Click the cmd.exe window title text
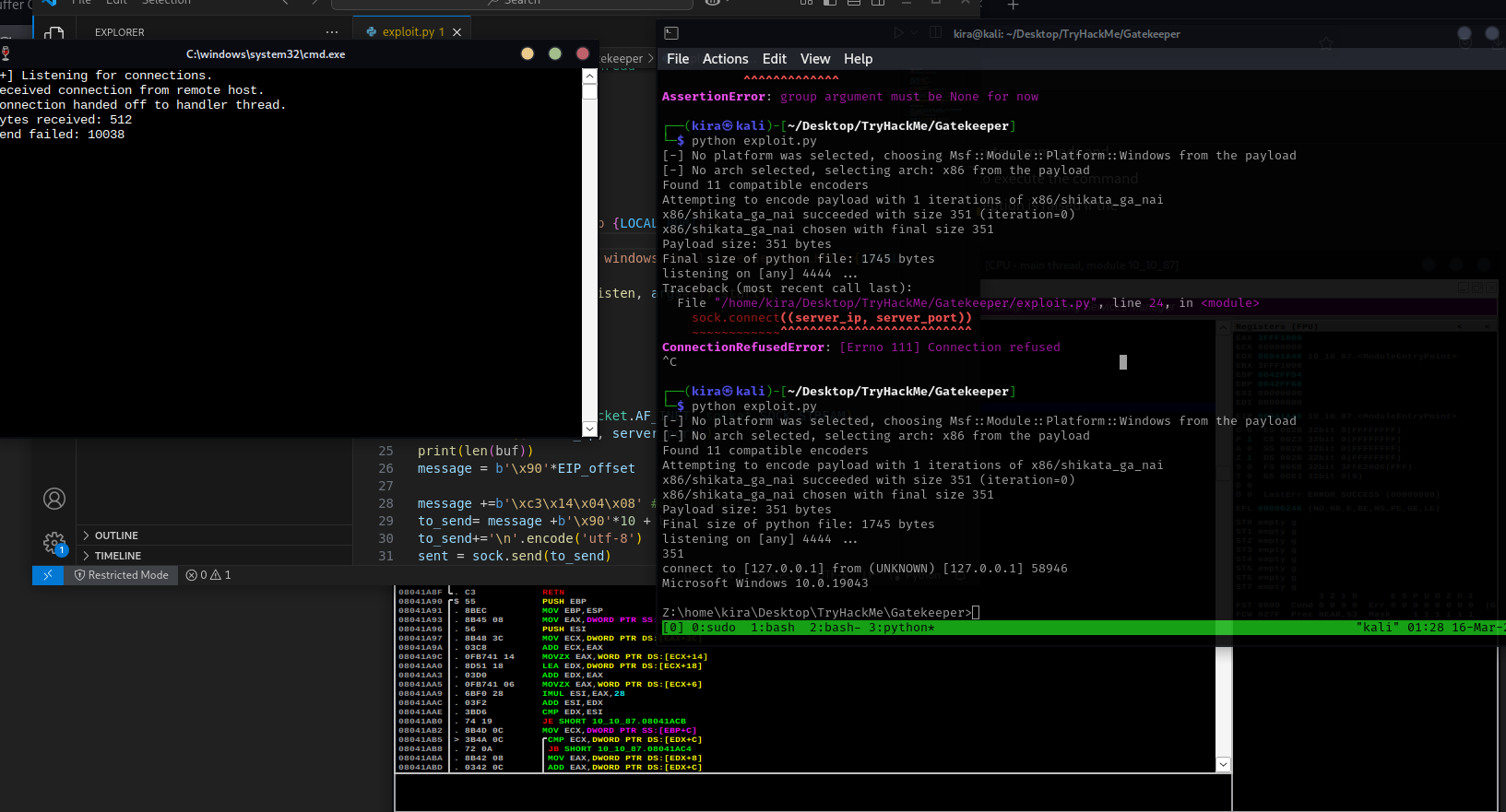1506x812 pixels. coord(266,54)
